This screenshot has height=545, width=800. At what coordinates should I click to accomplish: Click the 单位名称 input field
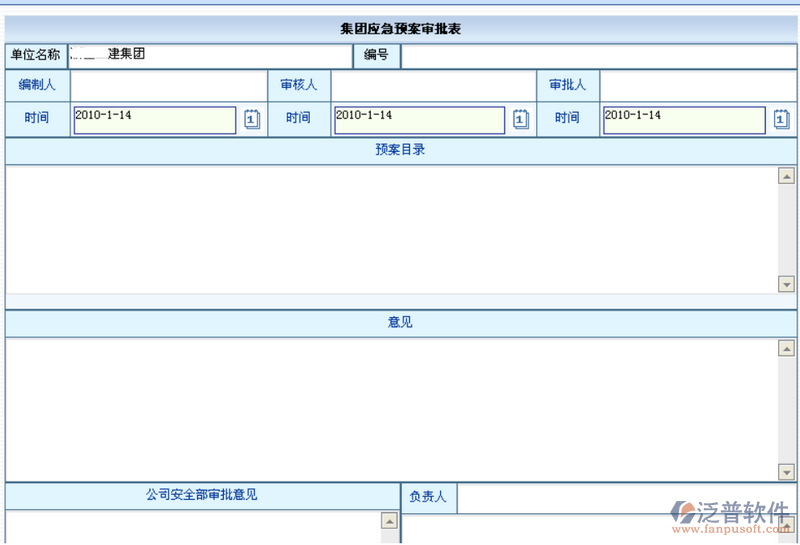click(210, 55)
